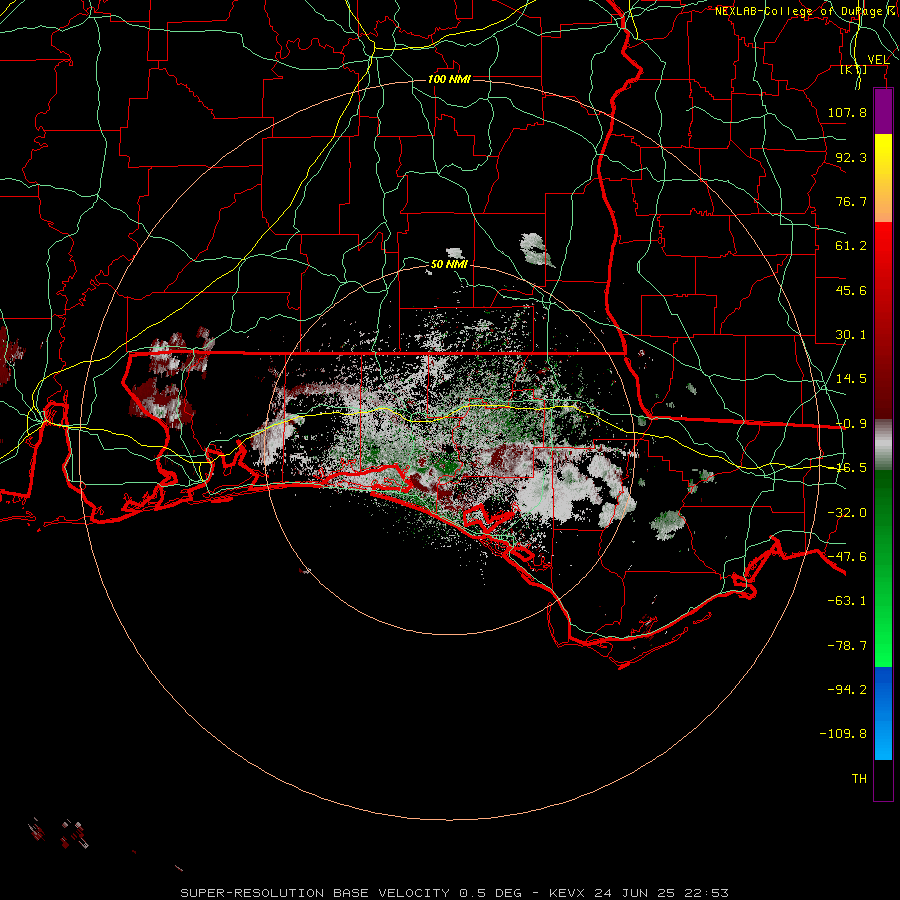Click the -78.7 velocity scale value

pyautogui.click(x=847, y=646)
